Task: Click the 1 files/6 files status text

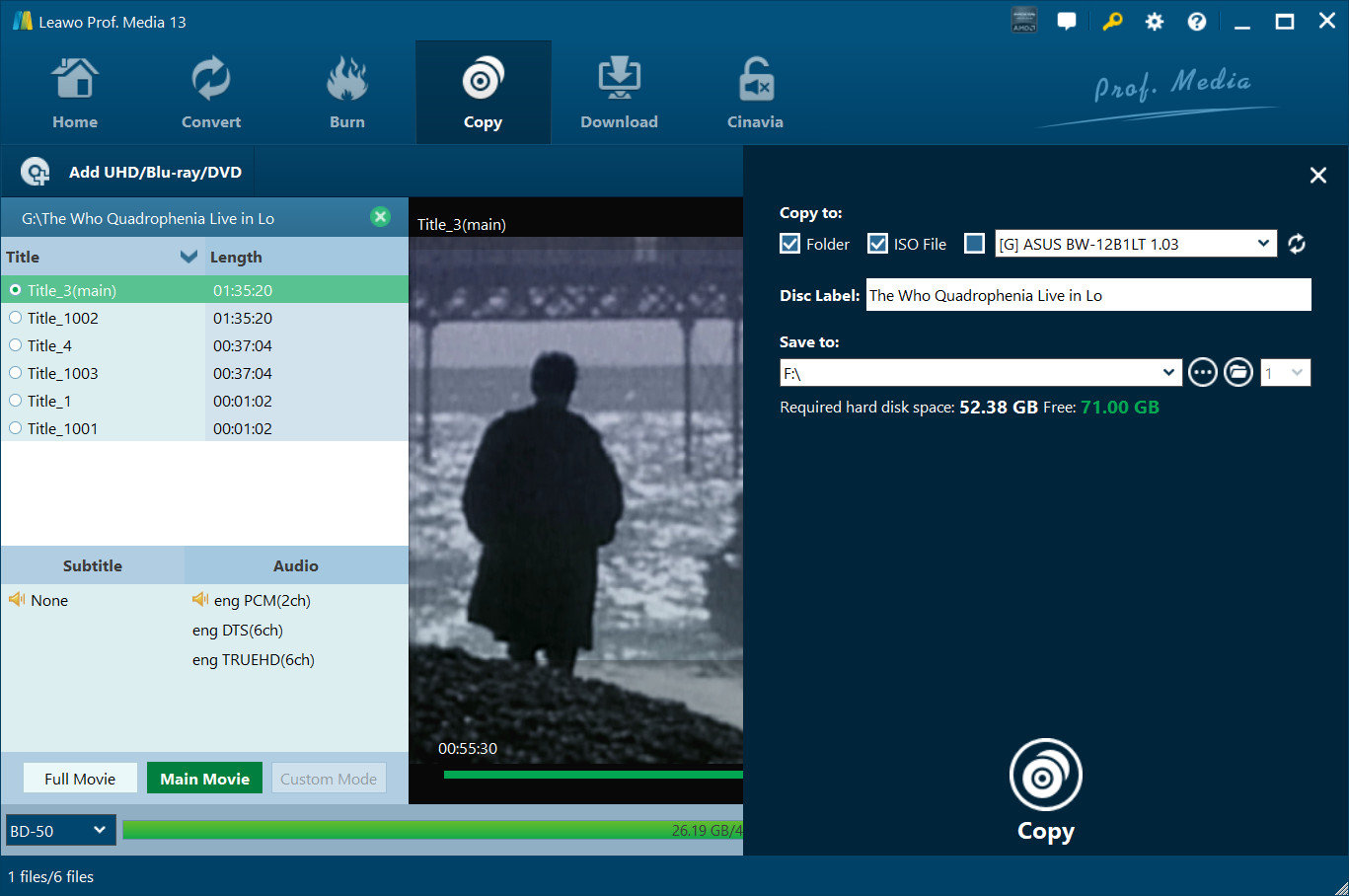Action: coord(51,876)
